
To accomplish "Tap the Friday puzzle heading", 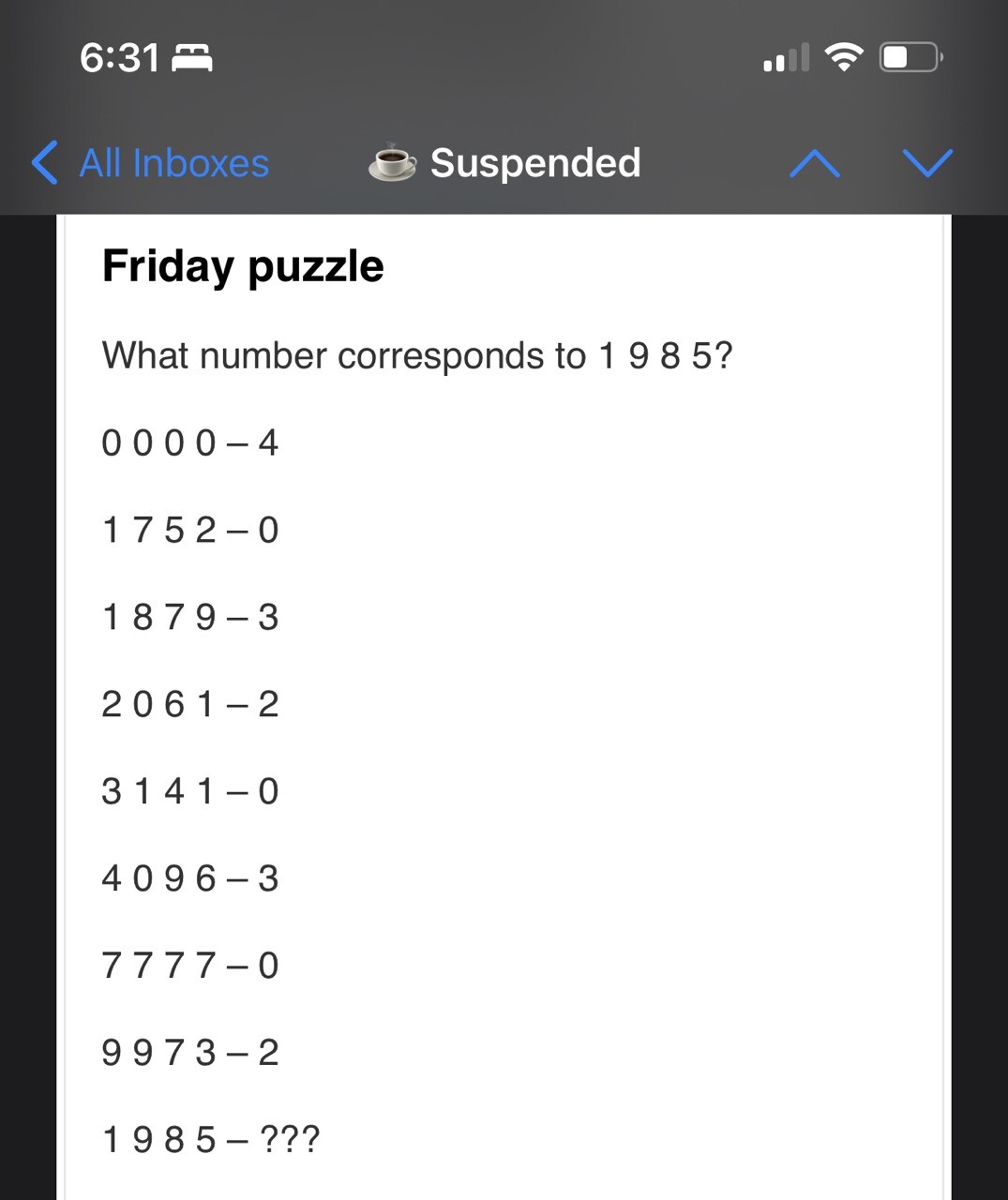I will [243, 266].
